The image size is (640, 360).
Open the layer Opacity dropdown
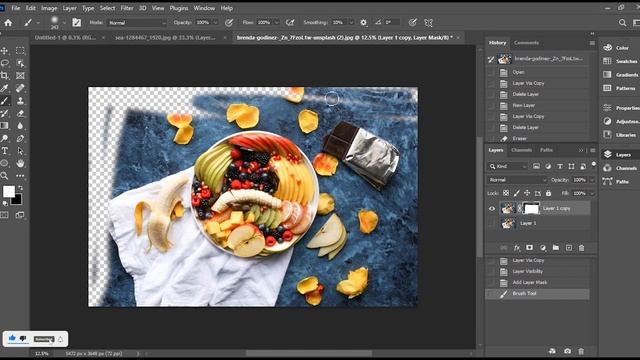tap(592, 180)
